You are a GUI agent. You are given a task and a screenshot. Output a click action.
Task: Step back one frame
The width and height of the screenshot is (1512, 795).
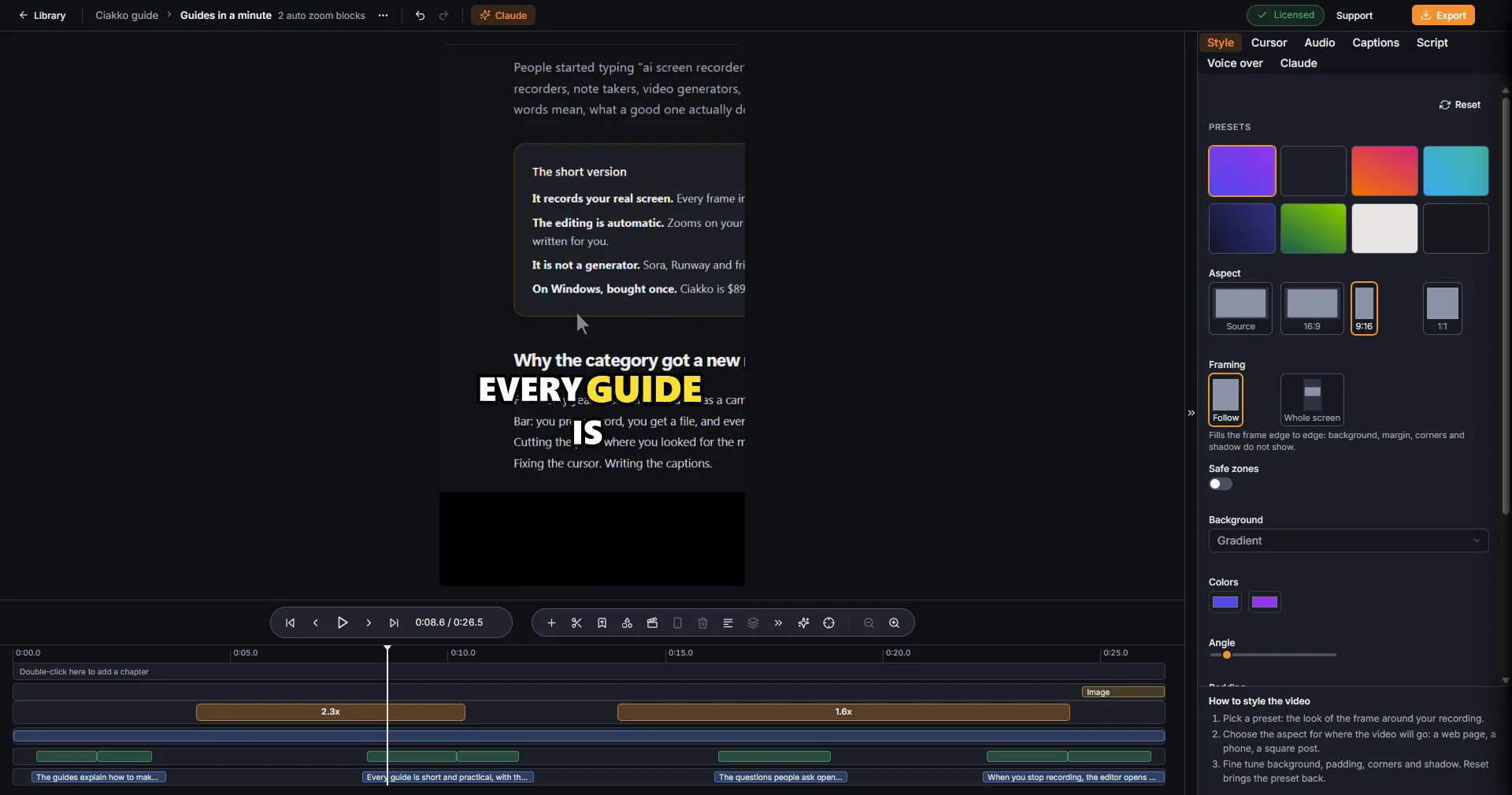[x=316, y=622]
